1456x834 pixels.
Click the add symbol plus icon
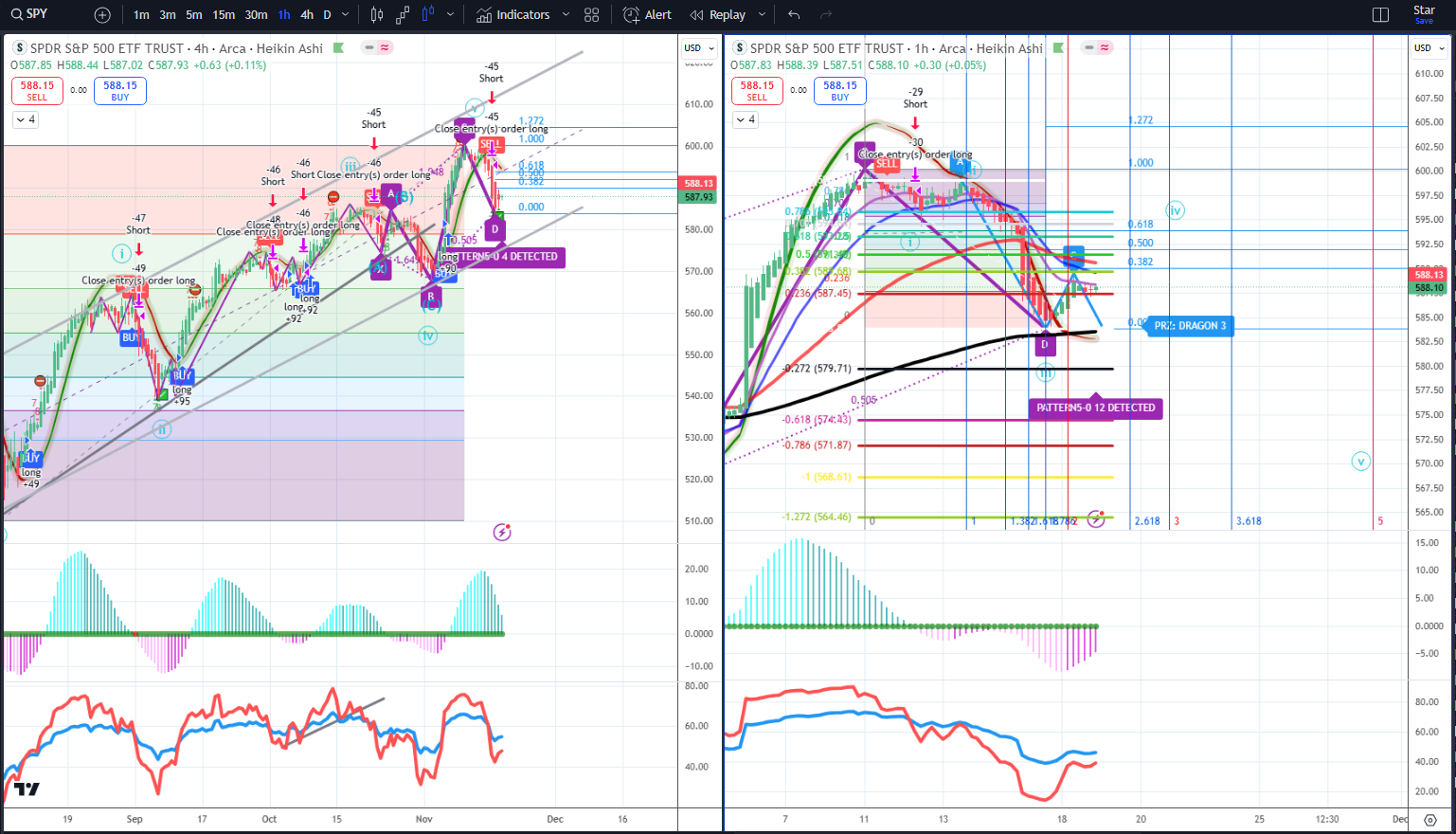pos(102,15)
